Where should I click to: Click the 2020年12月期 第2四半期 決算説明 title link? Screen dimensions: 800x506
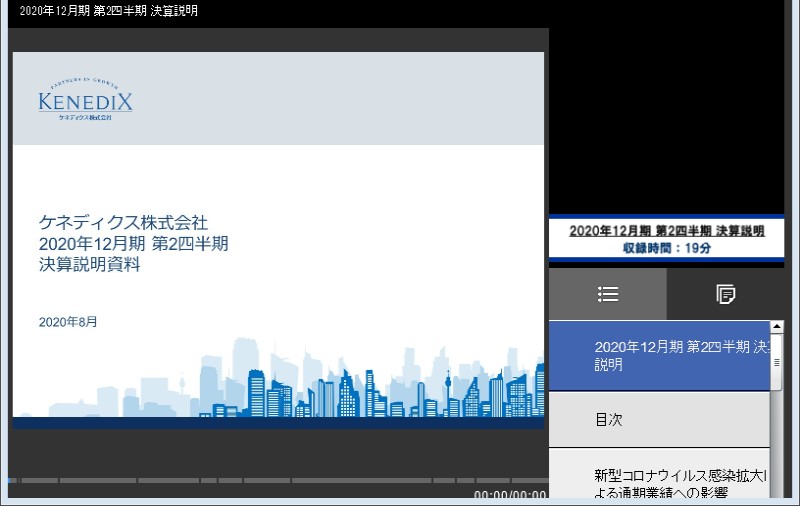click(666, 231)
